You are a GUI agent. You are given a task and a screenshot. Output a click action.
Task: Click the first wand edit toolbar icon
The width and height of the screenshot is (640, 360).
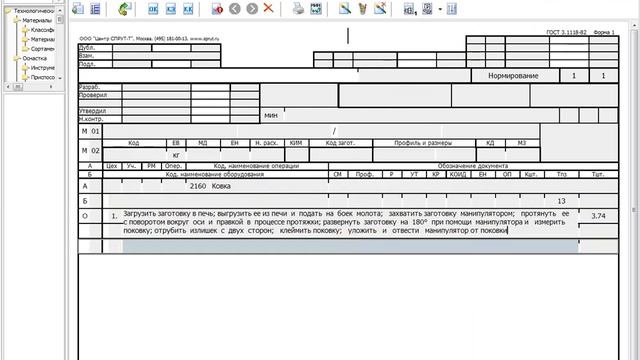point(345,9)
